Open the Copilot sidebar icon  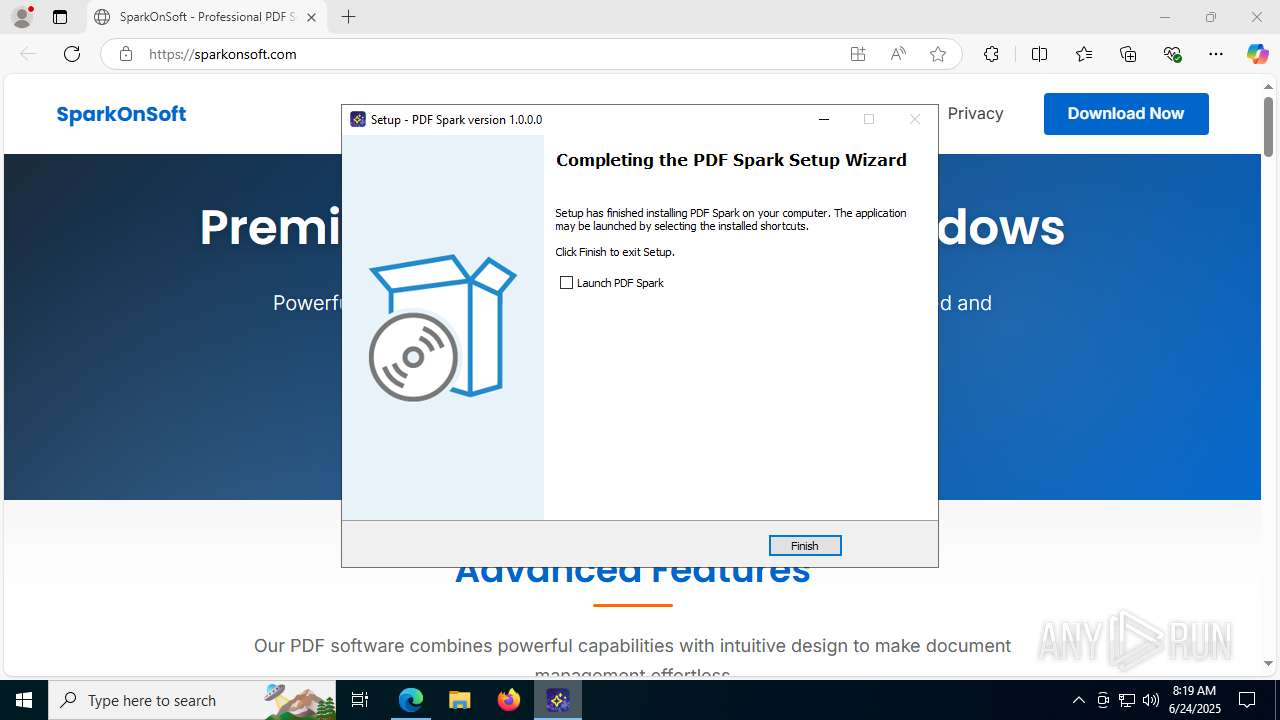coord(1257,54)
